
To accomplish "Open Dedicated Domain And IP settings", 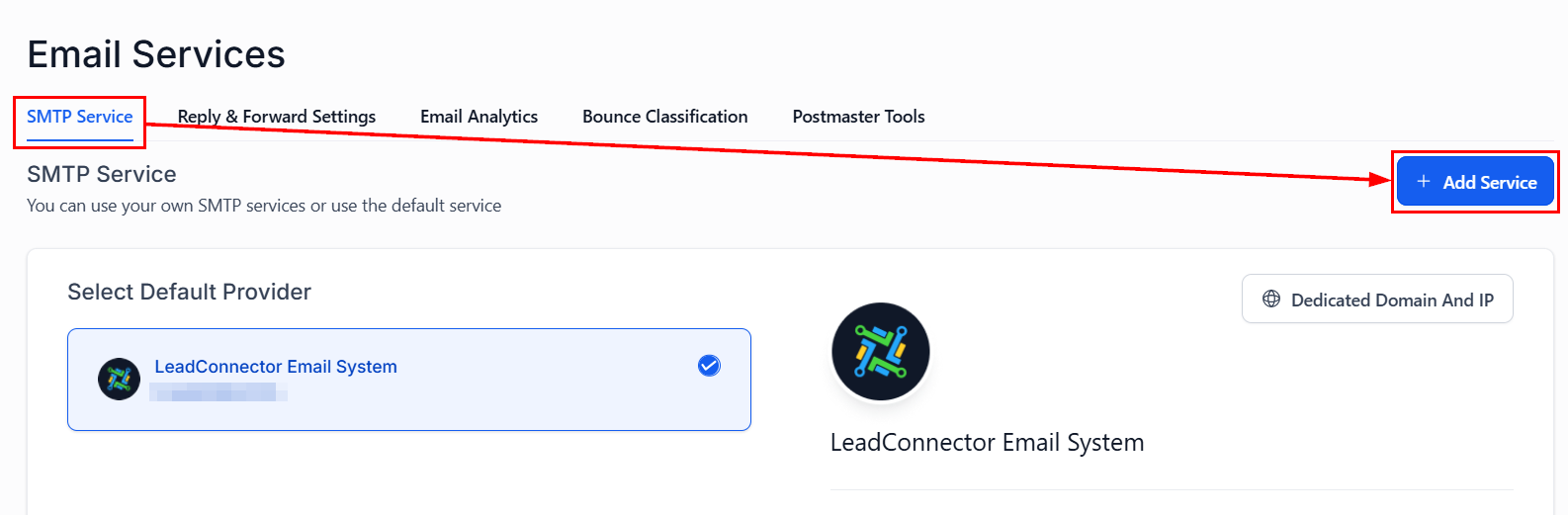I will click(x=1377, y=300).
